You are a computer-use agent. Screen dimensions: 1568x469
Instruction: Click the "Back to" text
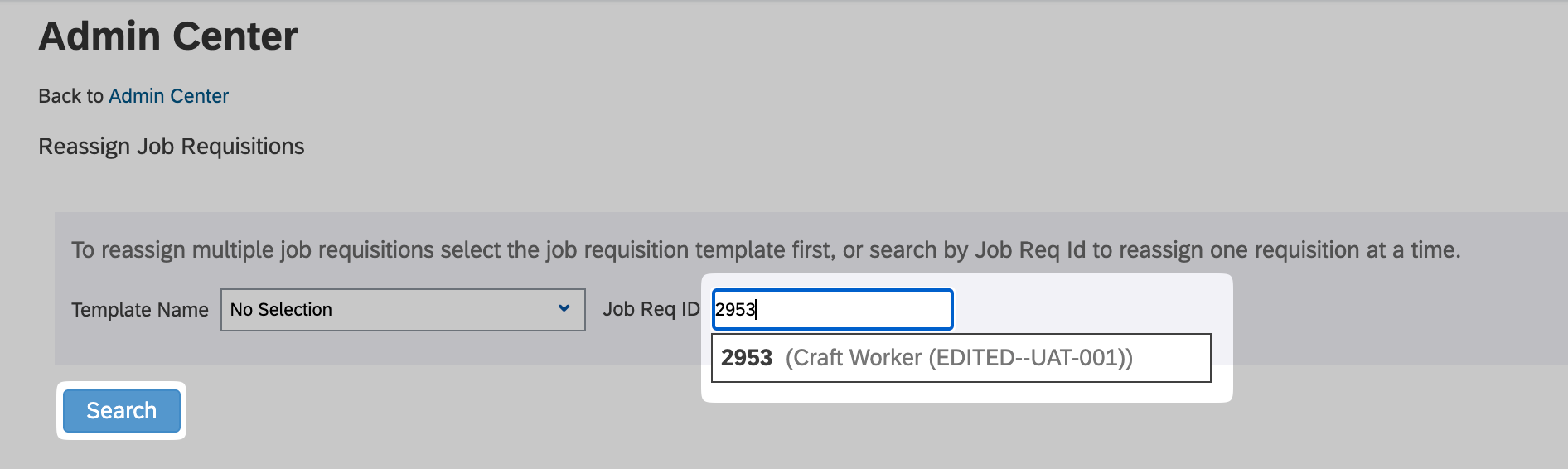pos(70,96)
